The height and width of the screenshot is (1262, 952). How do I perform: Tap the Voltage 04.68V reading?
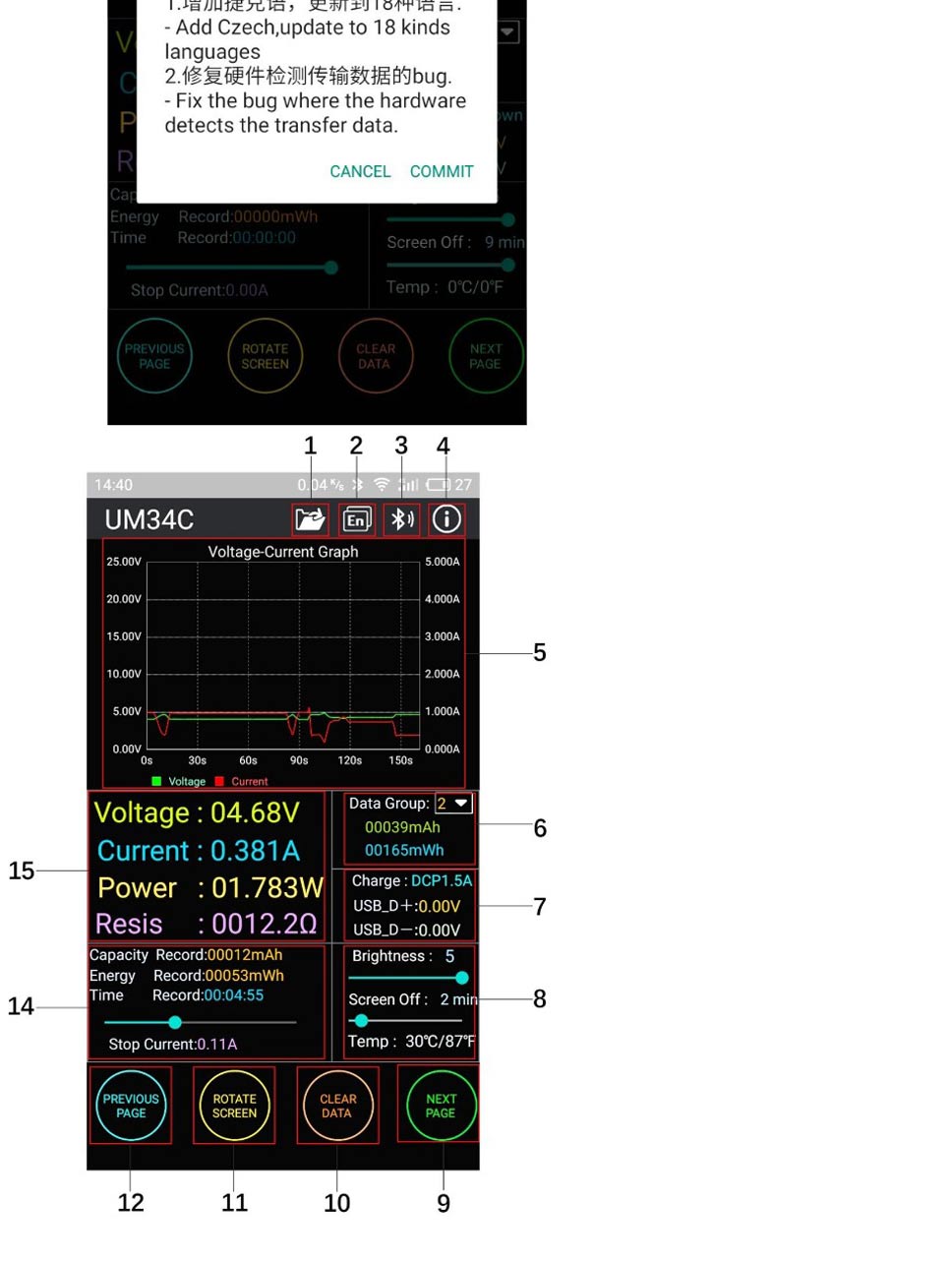coord(197,813)
